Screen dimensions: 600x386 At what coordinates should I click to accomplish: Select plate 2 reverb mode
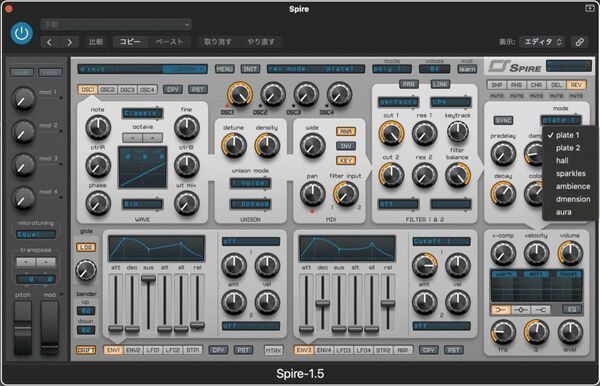pos(568,148)
